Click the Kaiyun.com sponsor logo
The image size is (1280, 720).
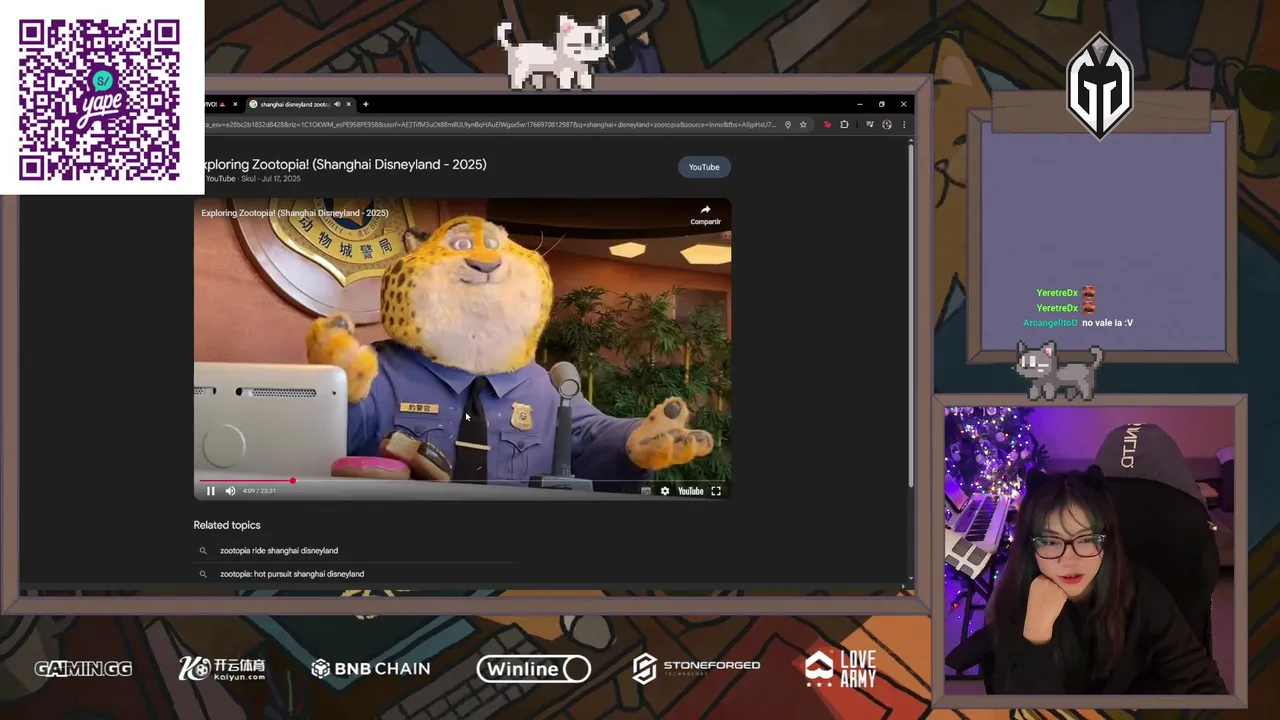coord(222,669)
